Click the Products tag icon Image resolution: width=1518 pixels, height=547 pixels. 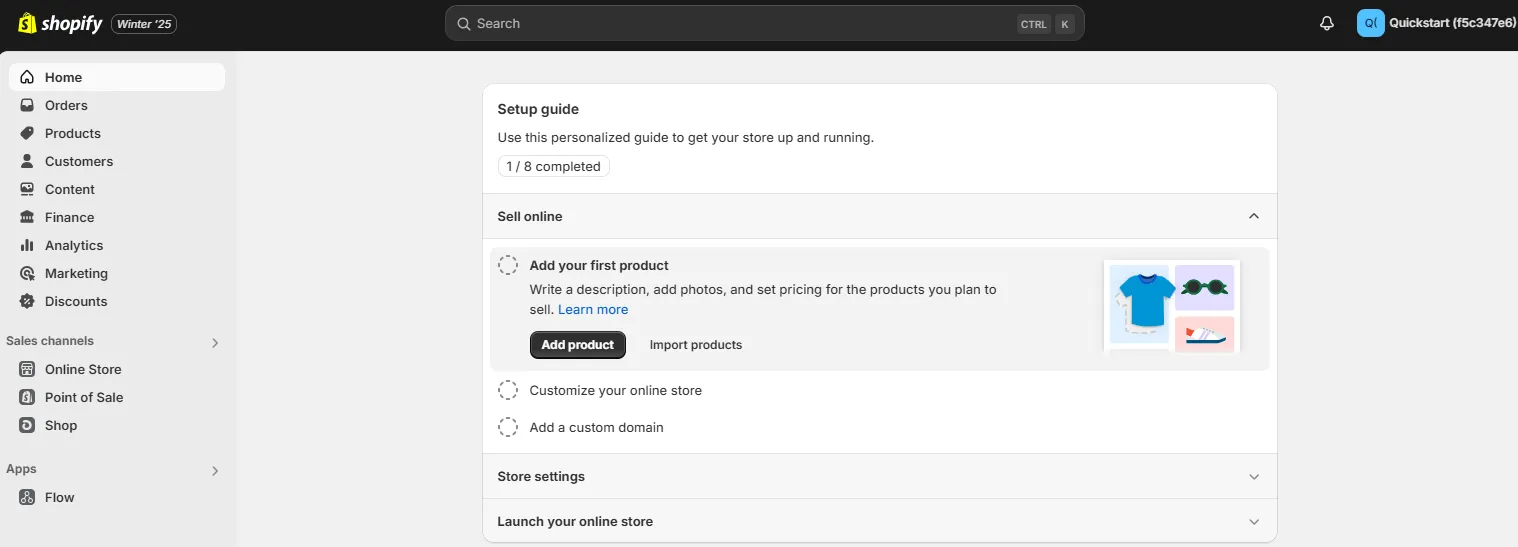tap(27, 133)
